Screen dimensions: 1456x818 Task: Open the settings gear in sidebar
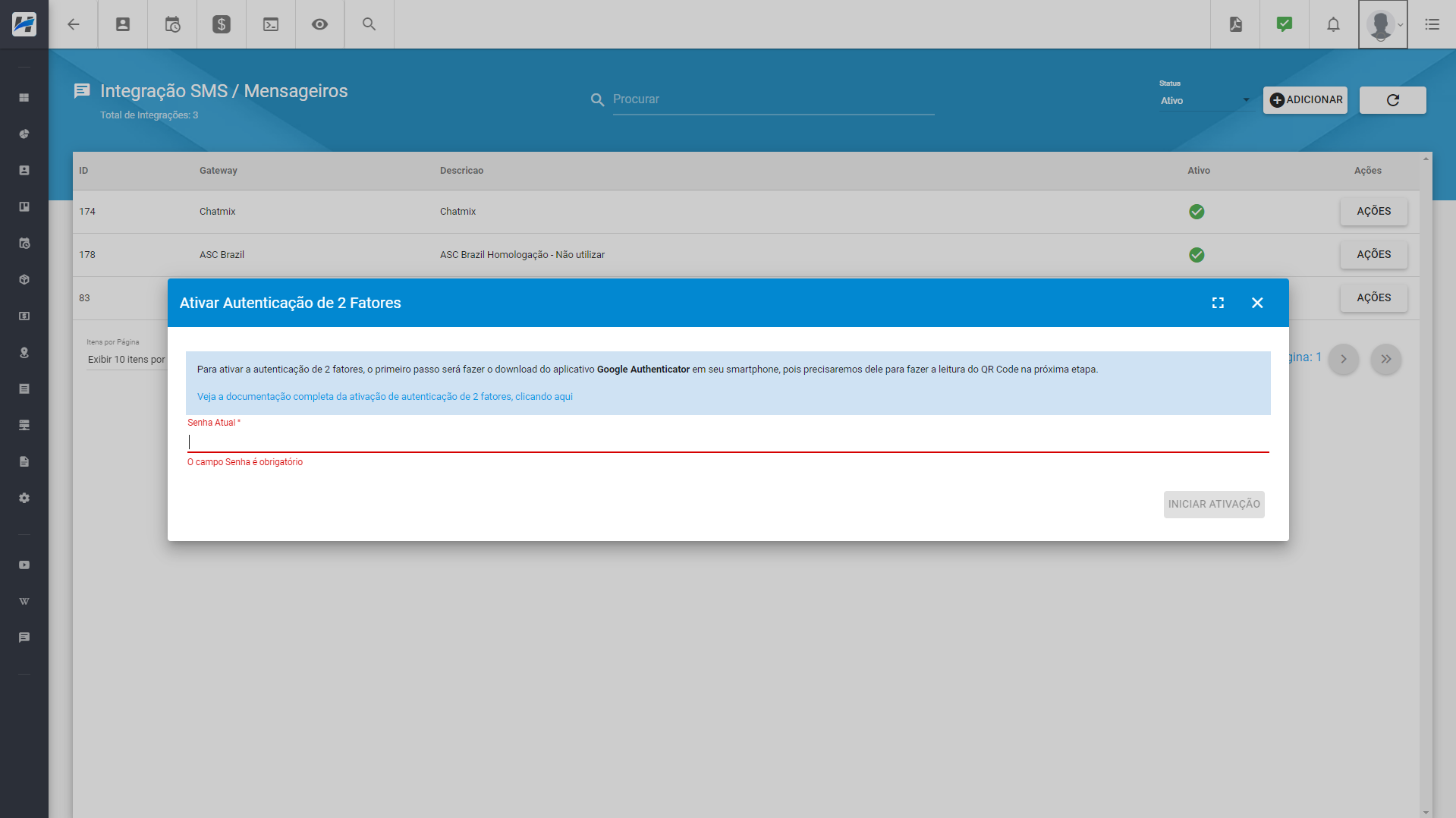(24, 499)
